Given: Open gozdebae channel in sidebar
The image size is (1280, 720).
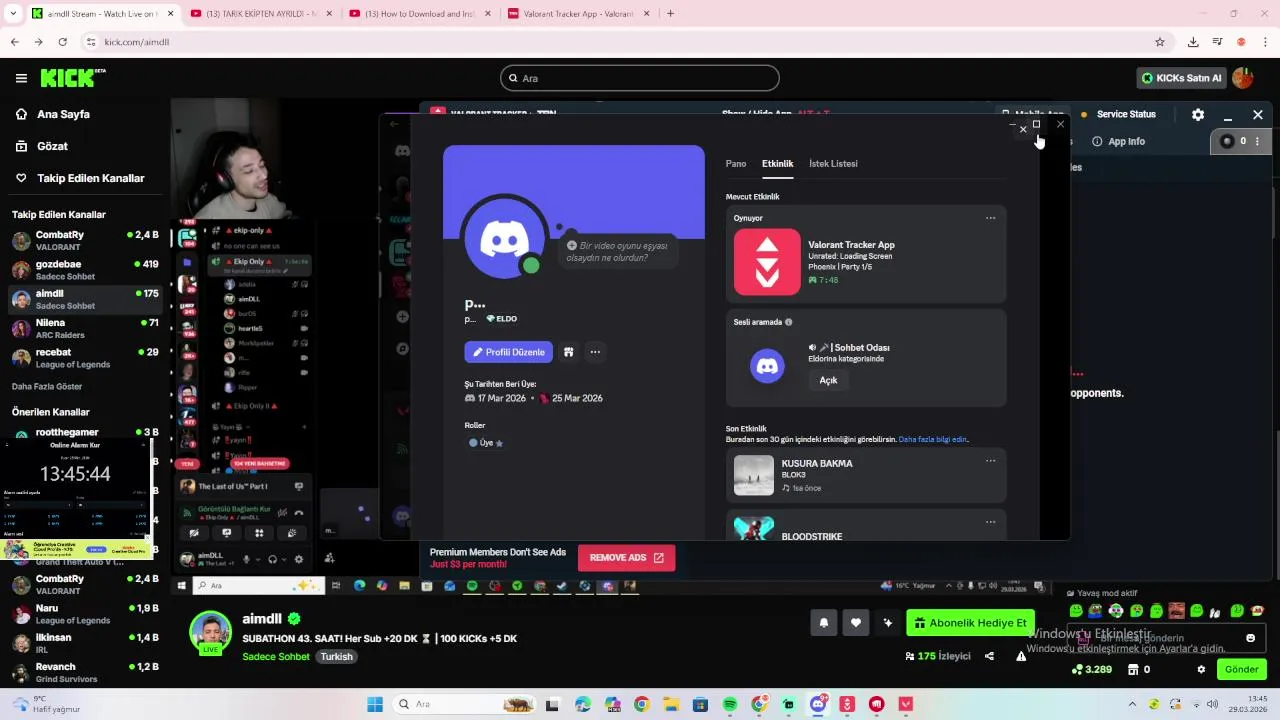Looking at the screenshot, I should pos(85,270).
